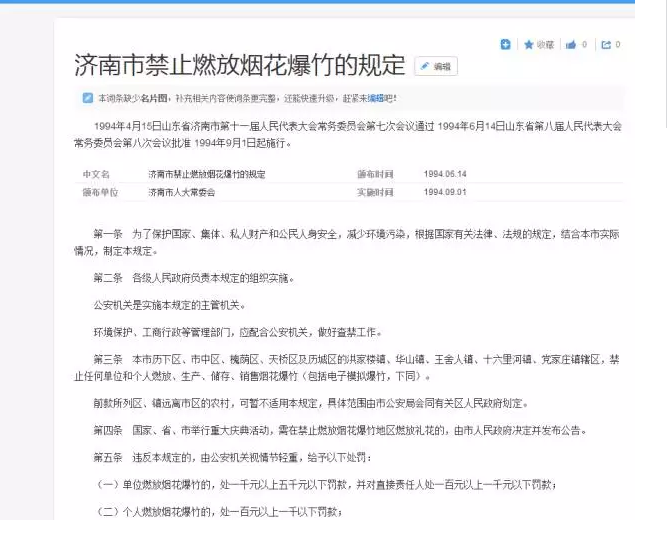
Task: Click the bold 名片图 text in notice
Action: point(152,98)
